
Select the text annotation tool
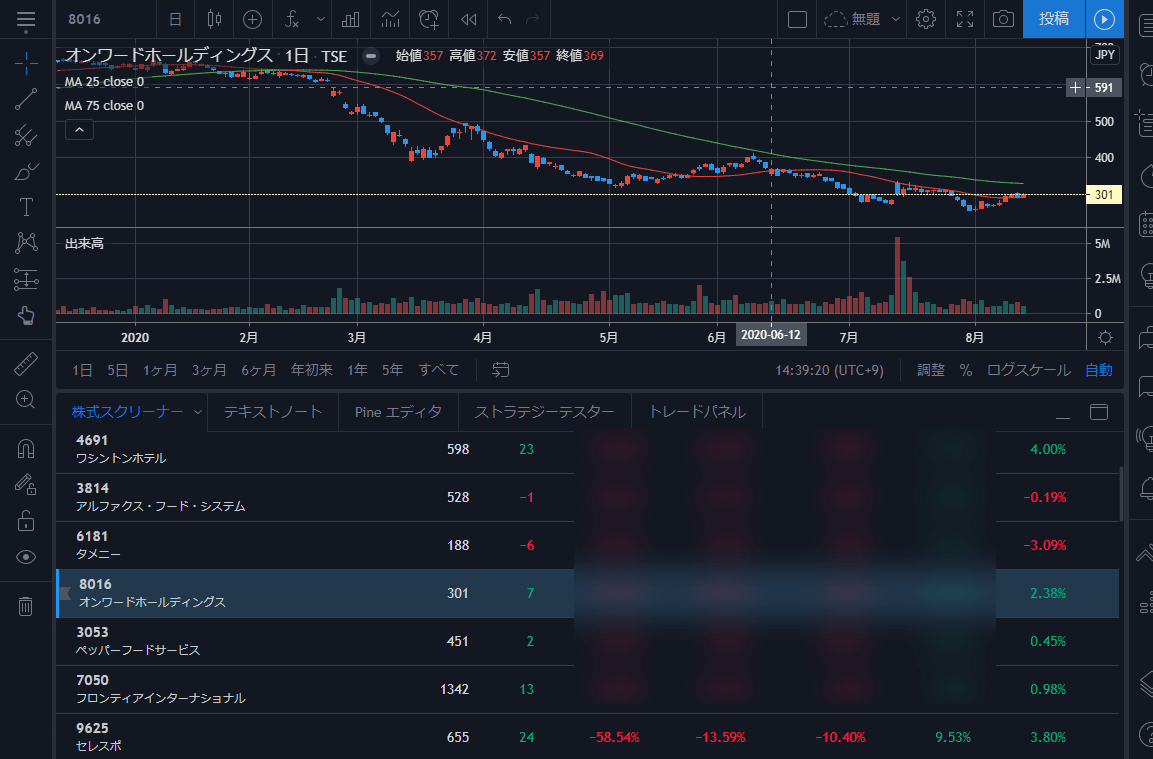pos(27,207)
